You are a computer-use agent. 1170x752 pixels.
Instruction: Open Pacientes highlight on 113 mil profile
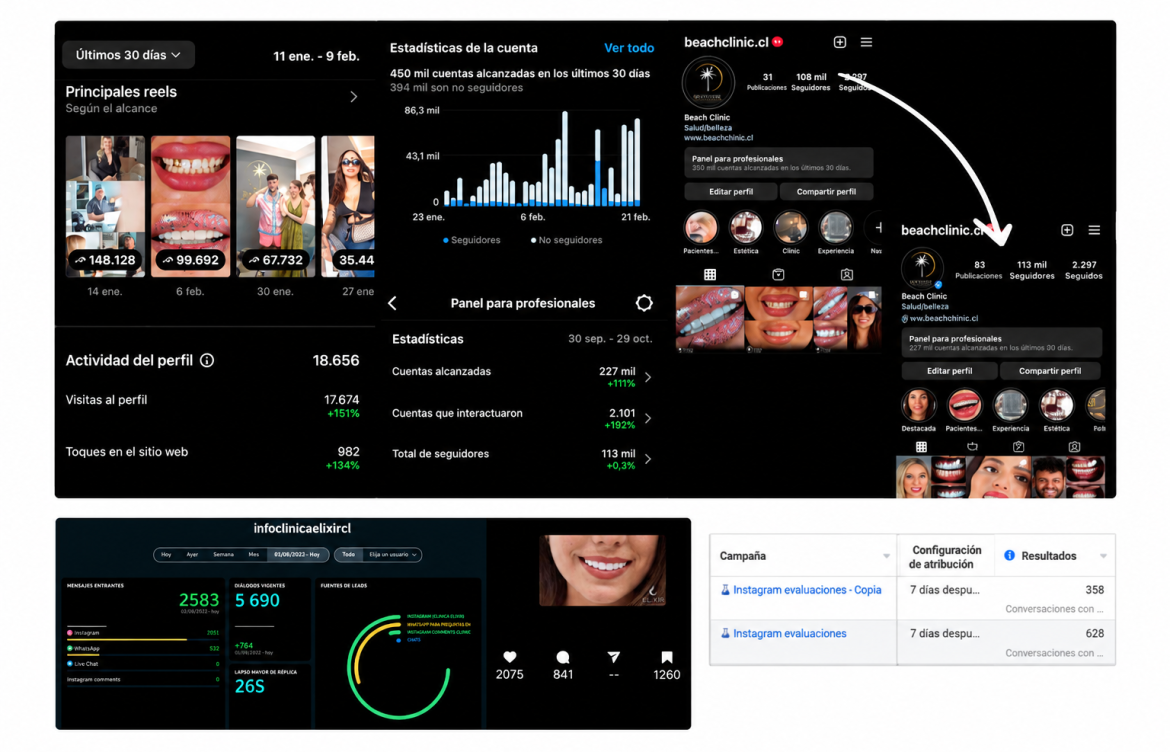click(964, 405)
